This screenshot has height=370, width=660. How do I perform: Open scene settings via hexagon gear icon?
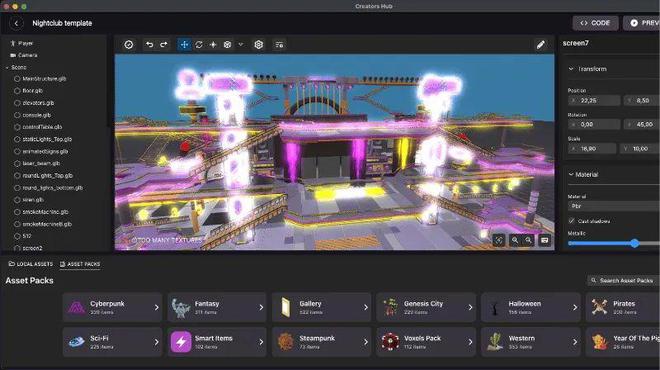click(x=258, y=45)
